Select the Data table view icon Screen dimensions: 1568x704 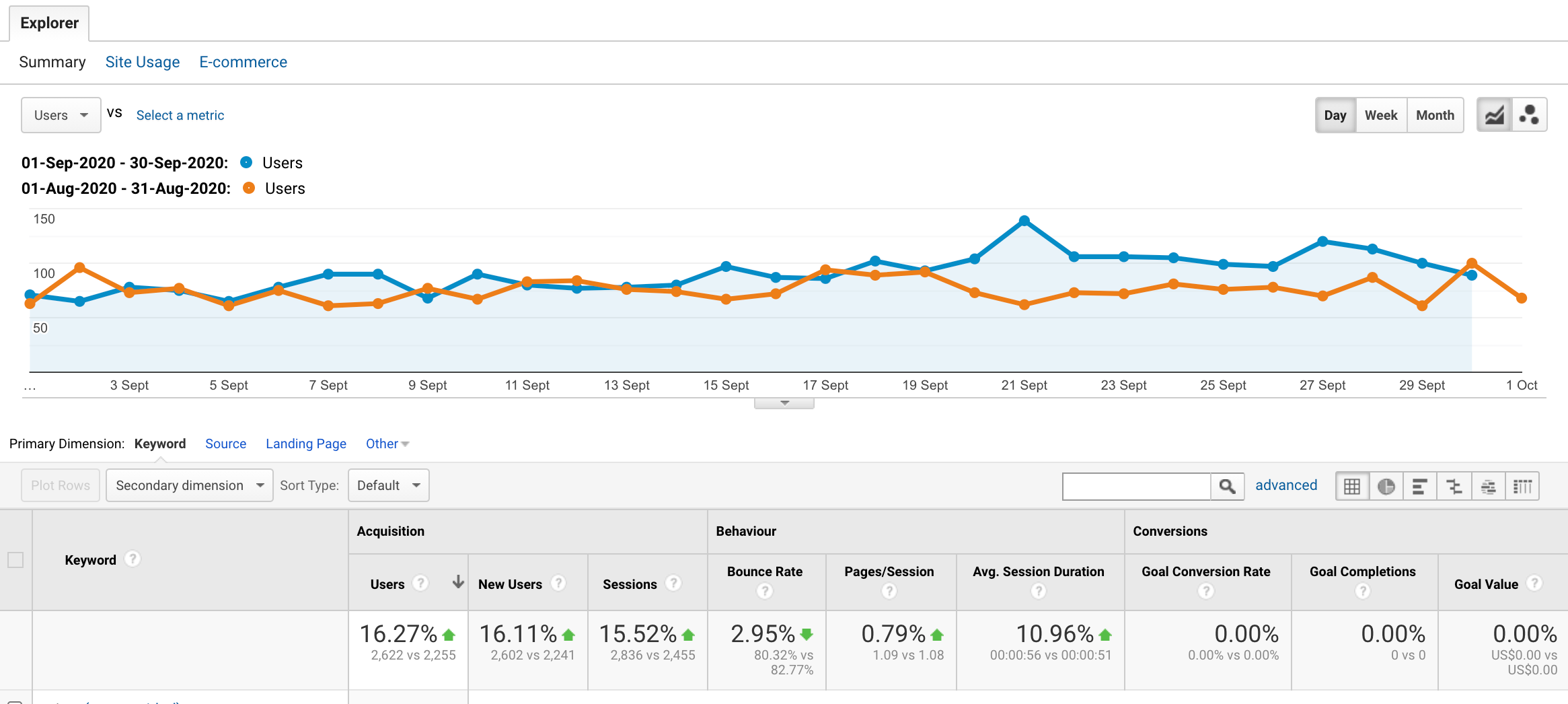coord(1352,486)
